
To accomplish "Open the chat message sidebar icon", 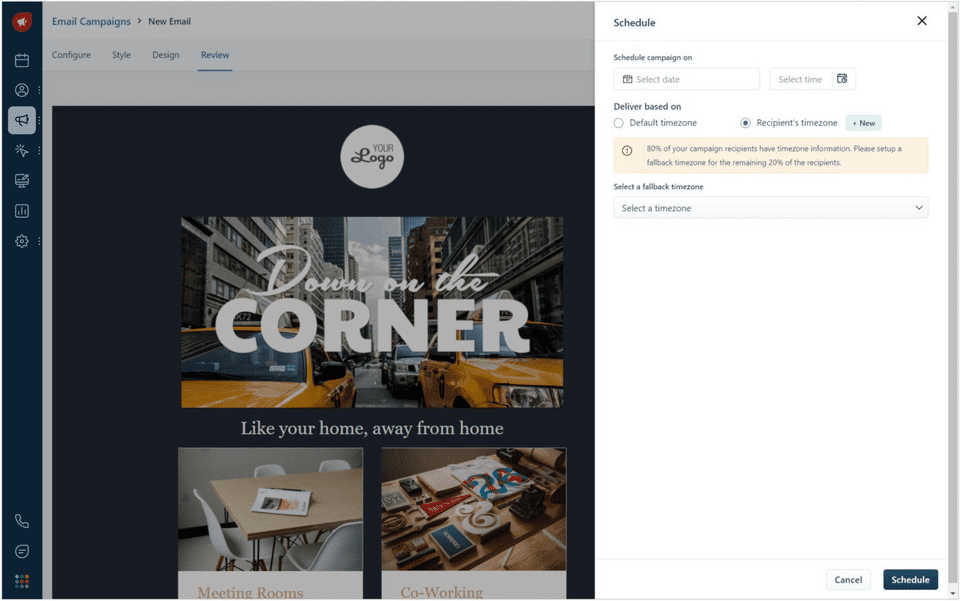I will 22,551.
